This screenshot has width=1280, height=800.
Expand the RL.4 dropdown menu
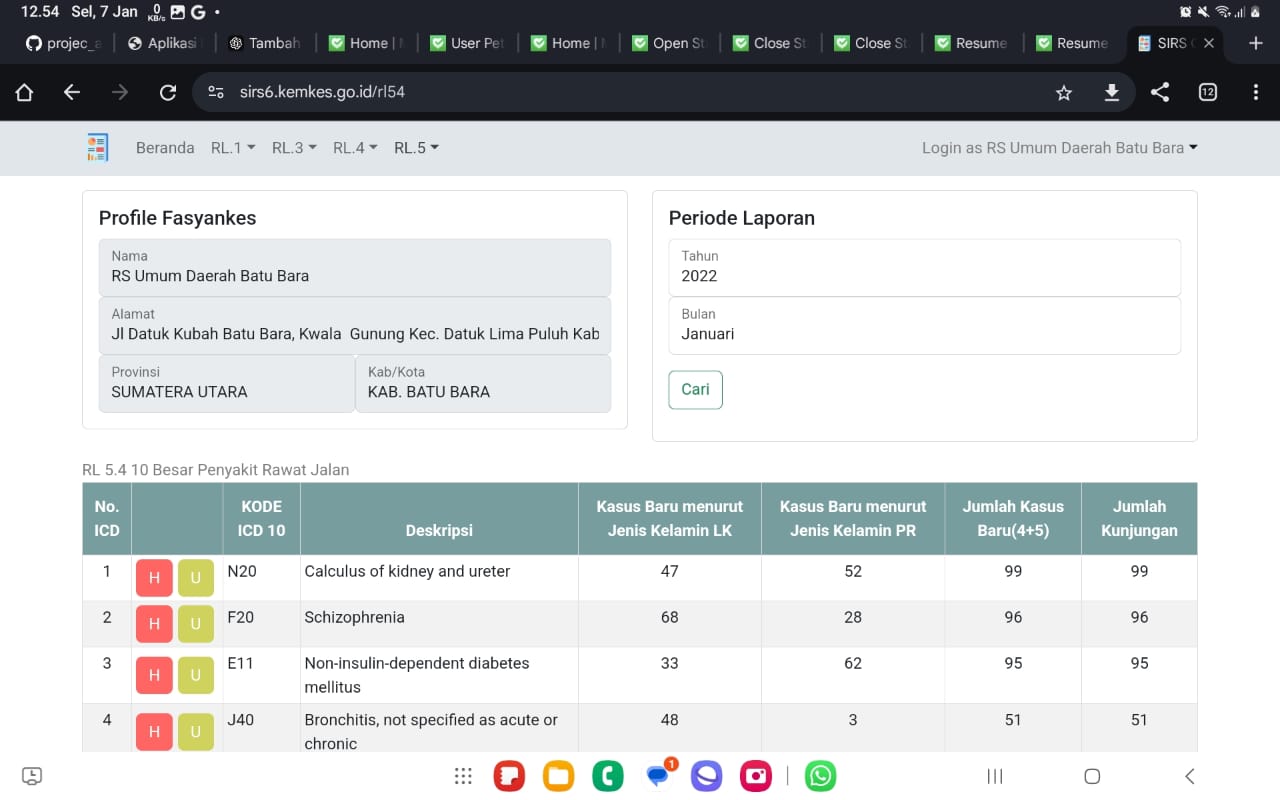click(355, 148)
